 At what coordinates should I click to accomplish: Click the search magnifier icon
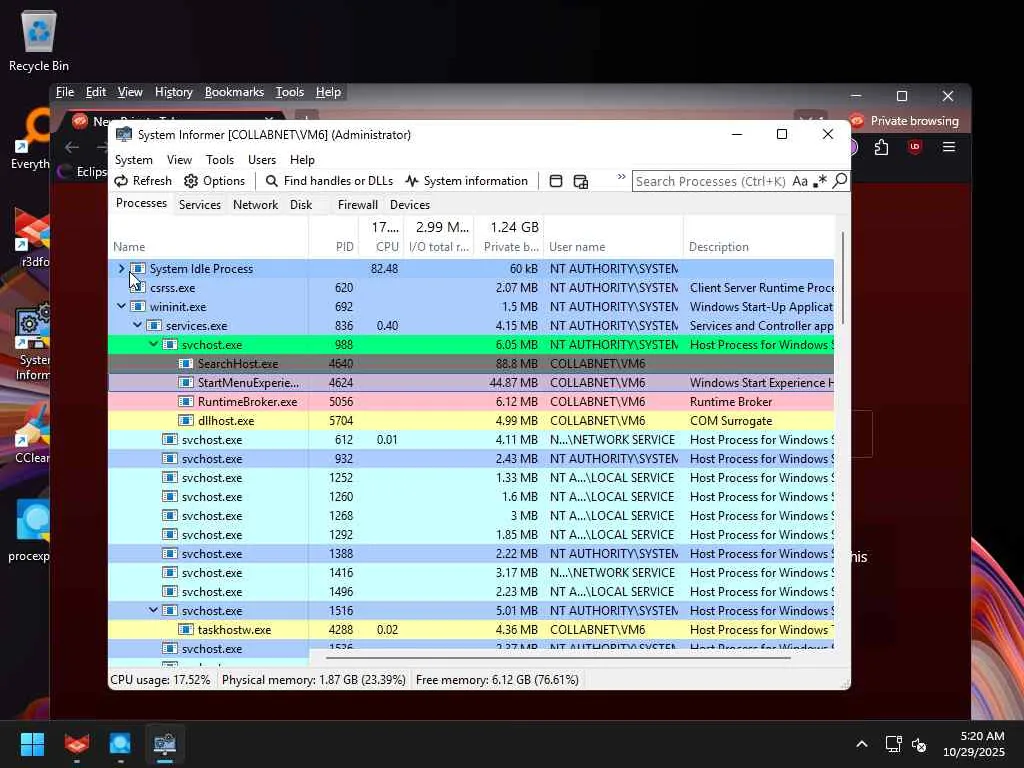point(840,180)
